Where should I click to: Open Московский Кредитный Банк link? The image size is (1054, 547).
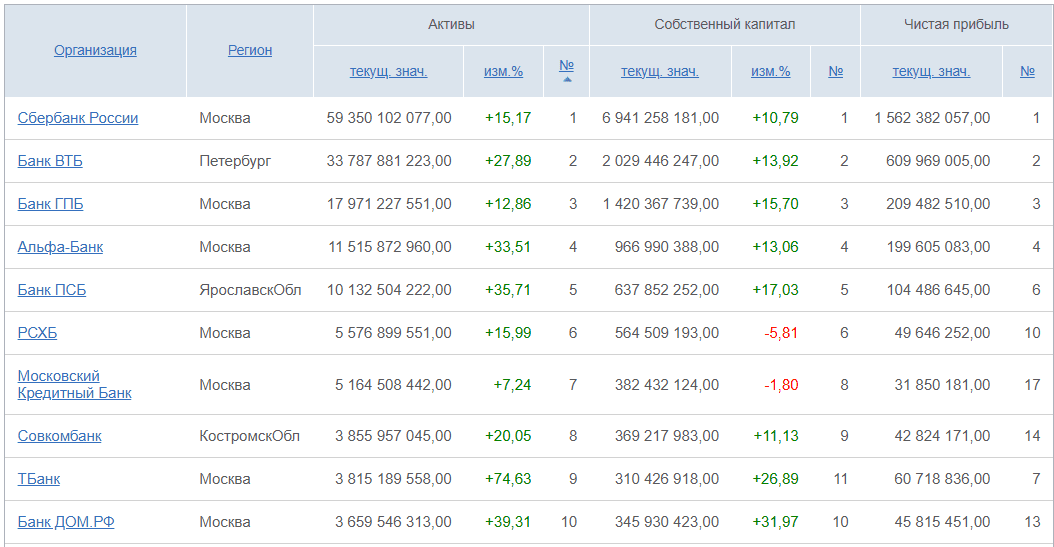click(x=75, y=385)
